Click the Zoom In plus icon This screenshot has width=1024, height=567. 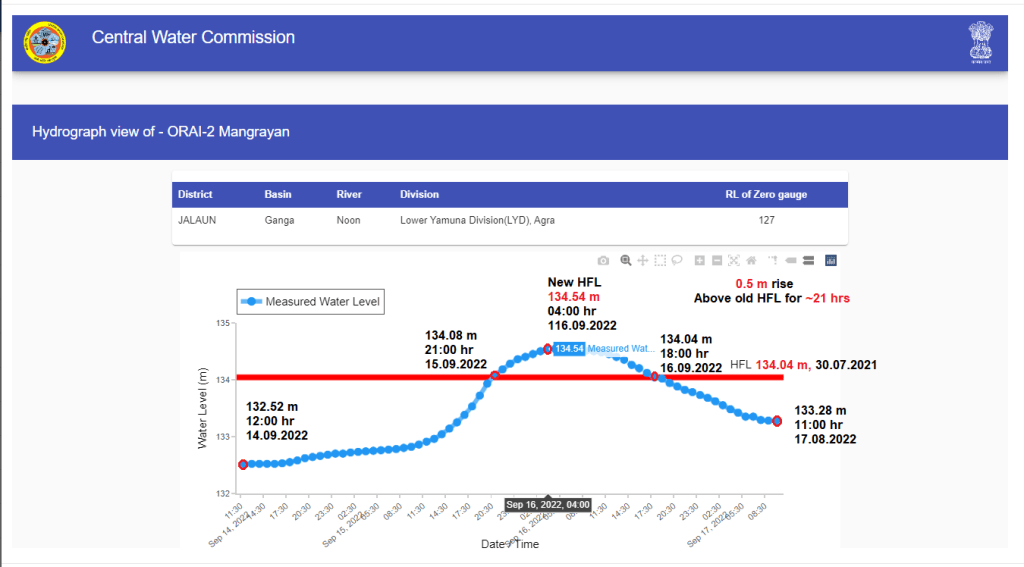click(x=700, y=261)
